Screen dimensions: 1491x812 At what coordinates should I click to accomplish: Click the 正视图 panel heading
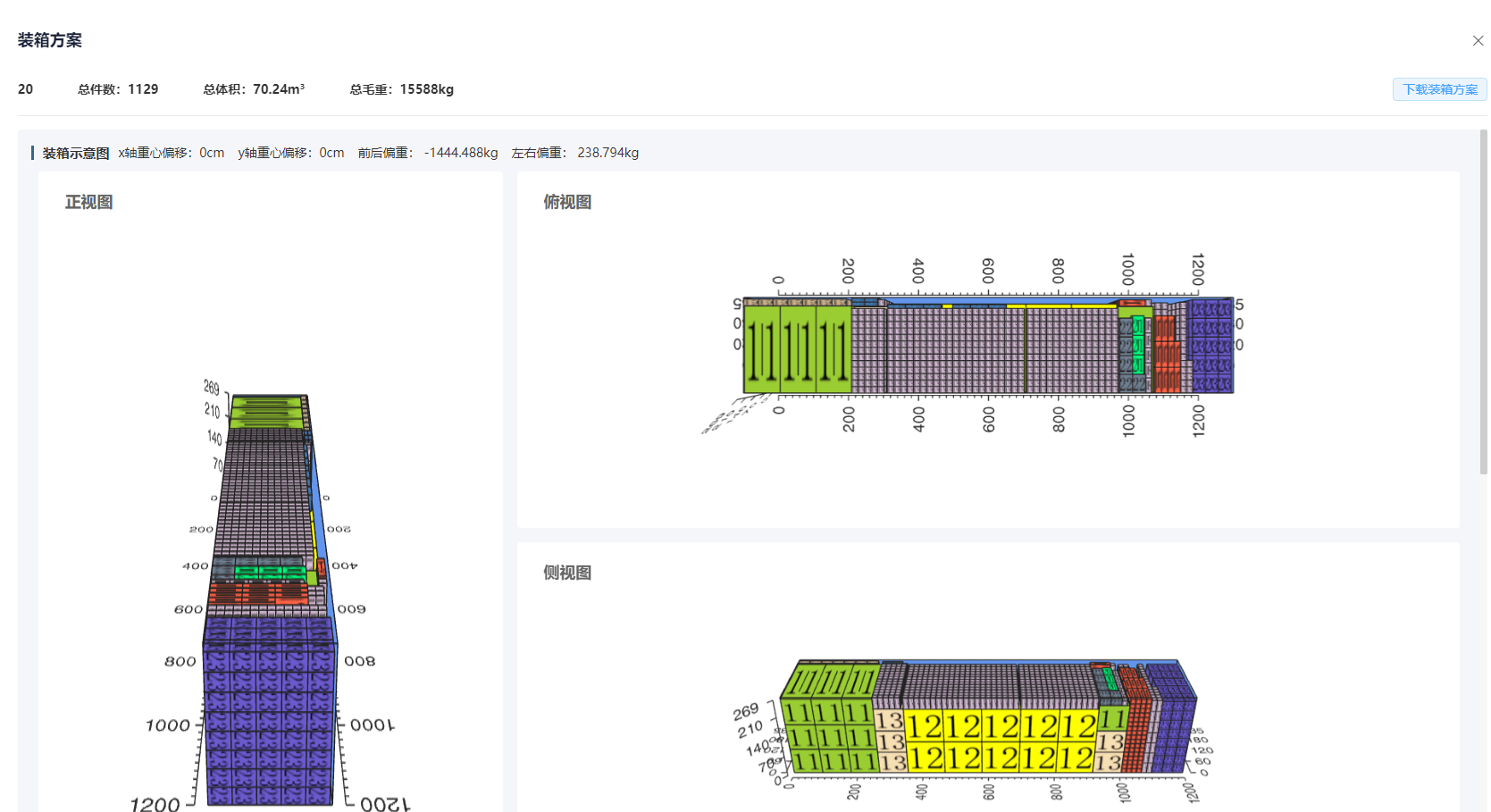point(89,202)
